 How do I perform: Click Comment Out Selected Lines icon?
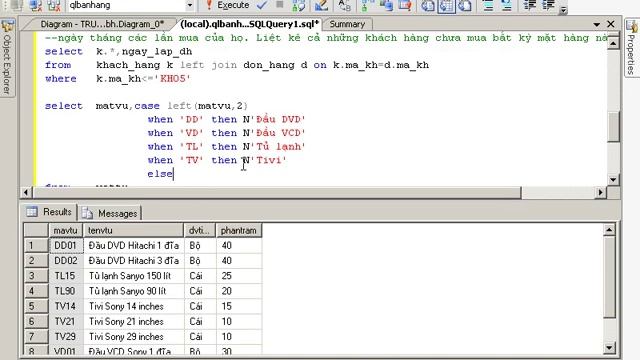pos(488,5)
